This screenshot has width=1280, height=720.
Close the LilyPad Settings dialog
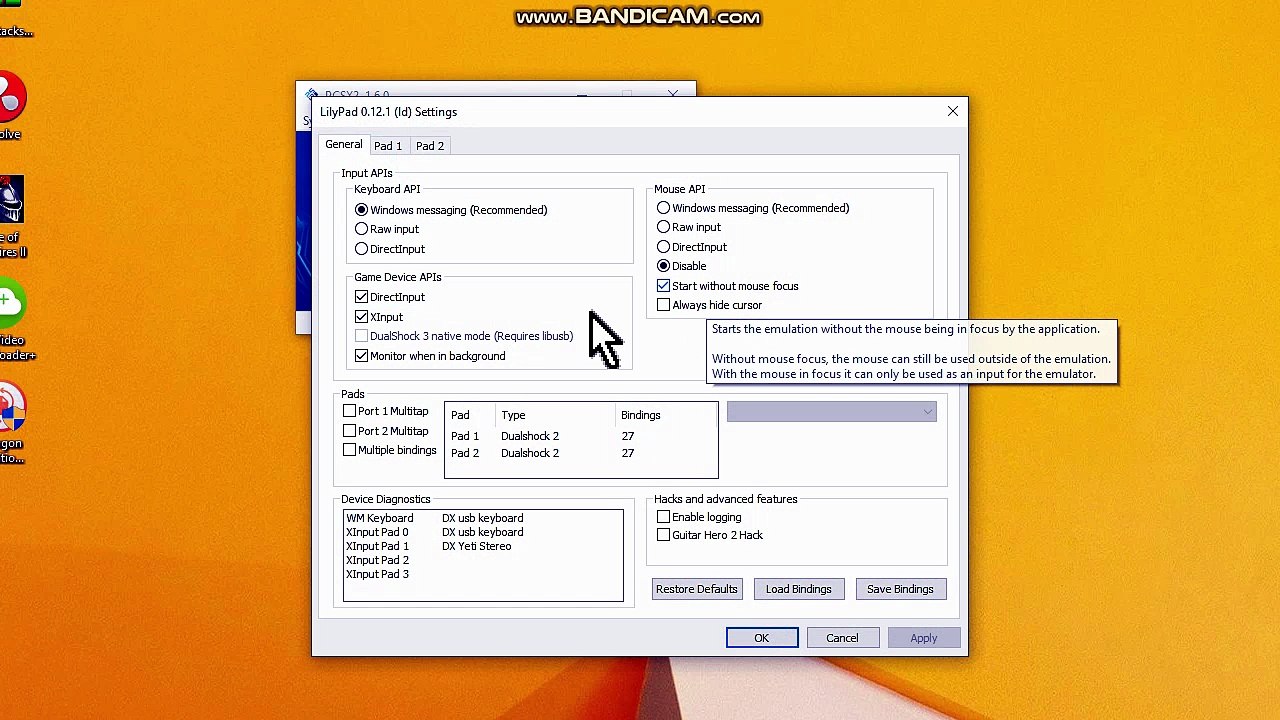point(953,111)
